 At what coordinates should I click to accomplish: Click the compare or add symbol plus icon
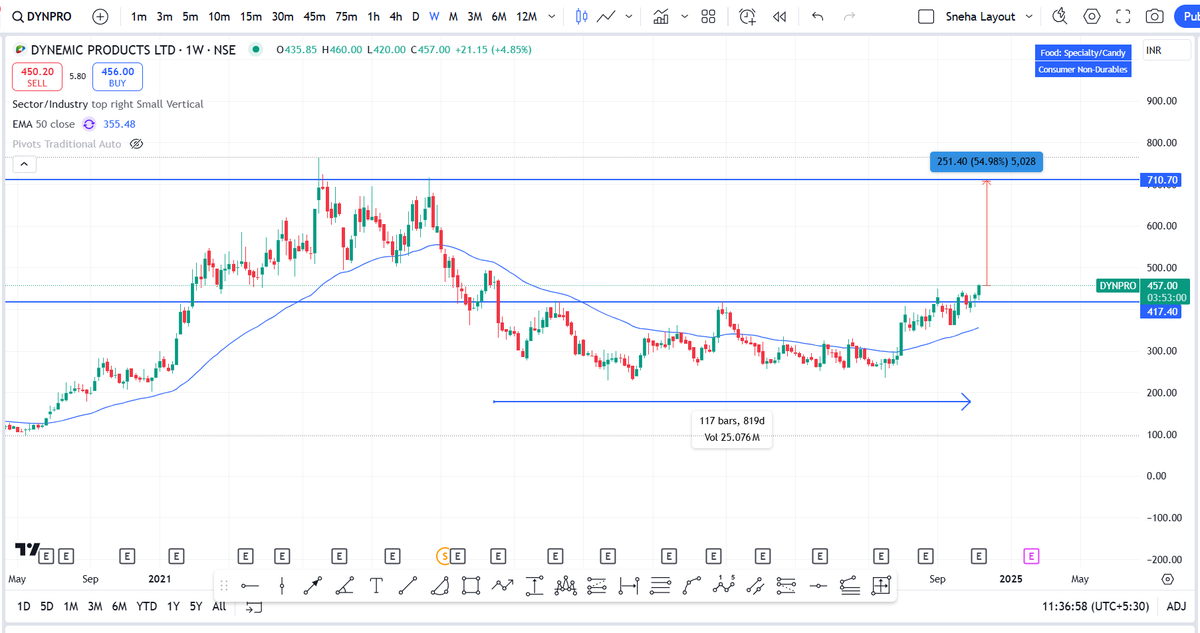[100, 17]
